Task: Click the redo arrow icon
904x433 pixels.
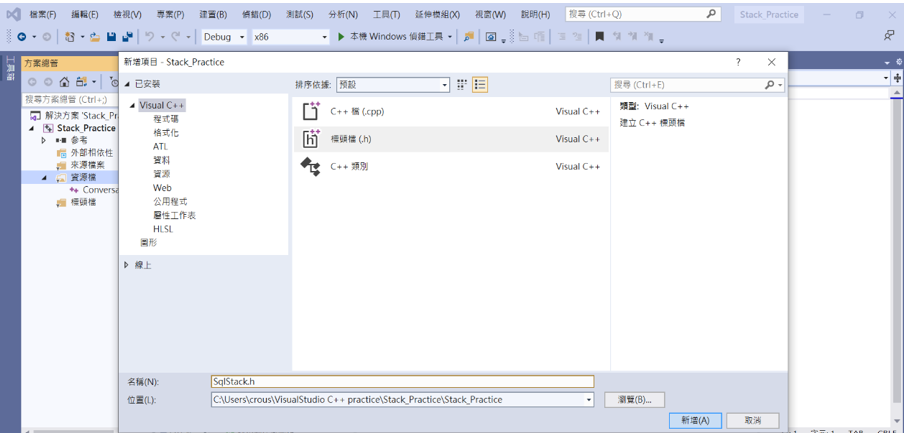Action: click(175, 37)
